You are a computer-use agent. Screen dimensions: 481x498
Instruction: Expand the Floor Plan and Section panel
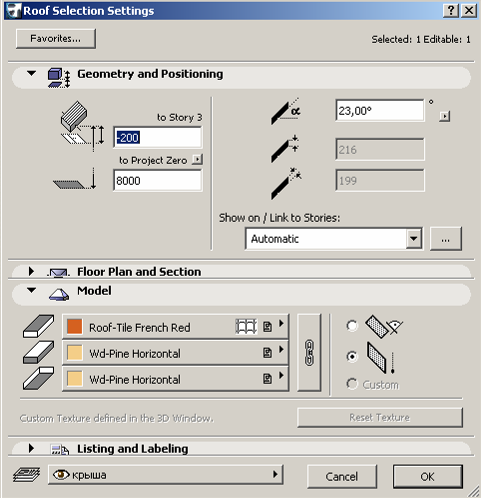pyautogui.click(x=31, y=271)
